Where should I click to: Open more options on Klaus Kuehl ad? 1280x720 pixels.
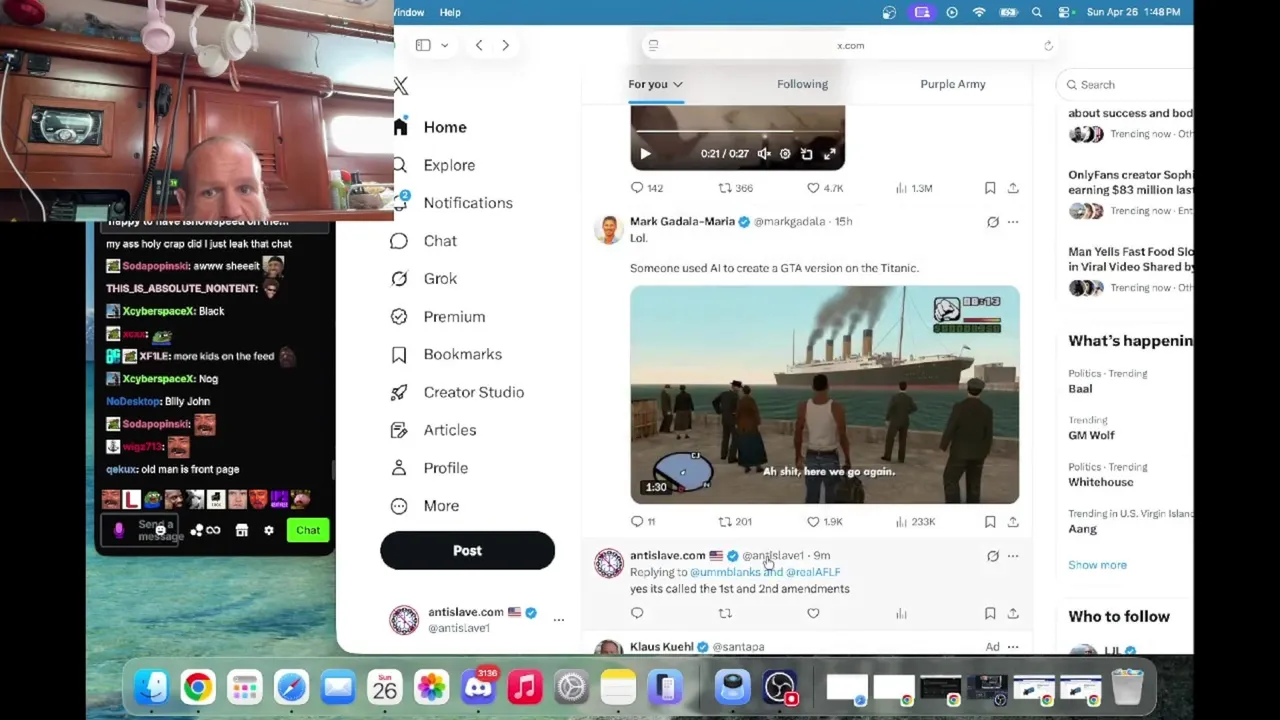coord(1013,647)
